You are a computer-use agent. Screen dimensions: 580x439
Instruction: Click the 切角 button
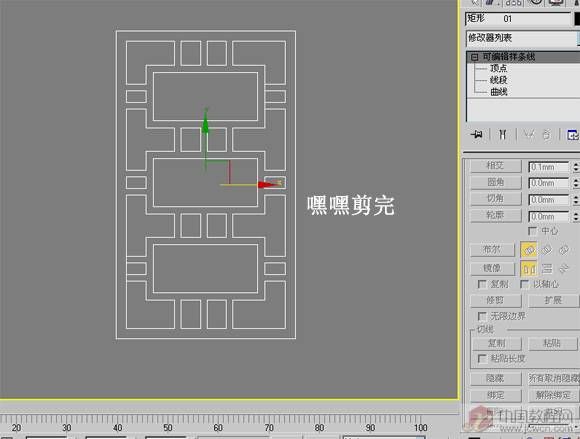click(x=496, y=199)
